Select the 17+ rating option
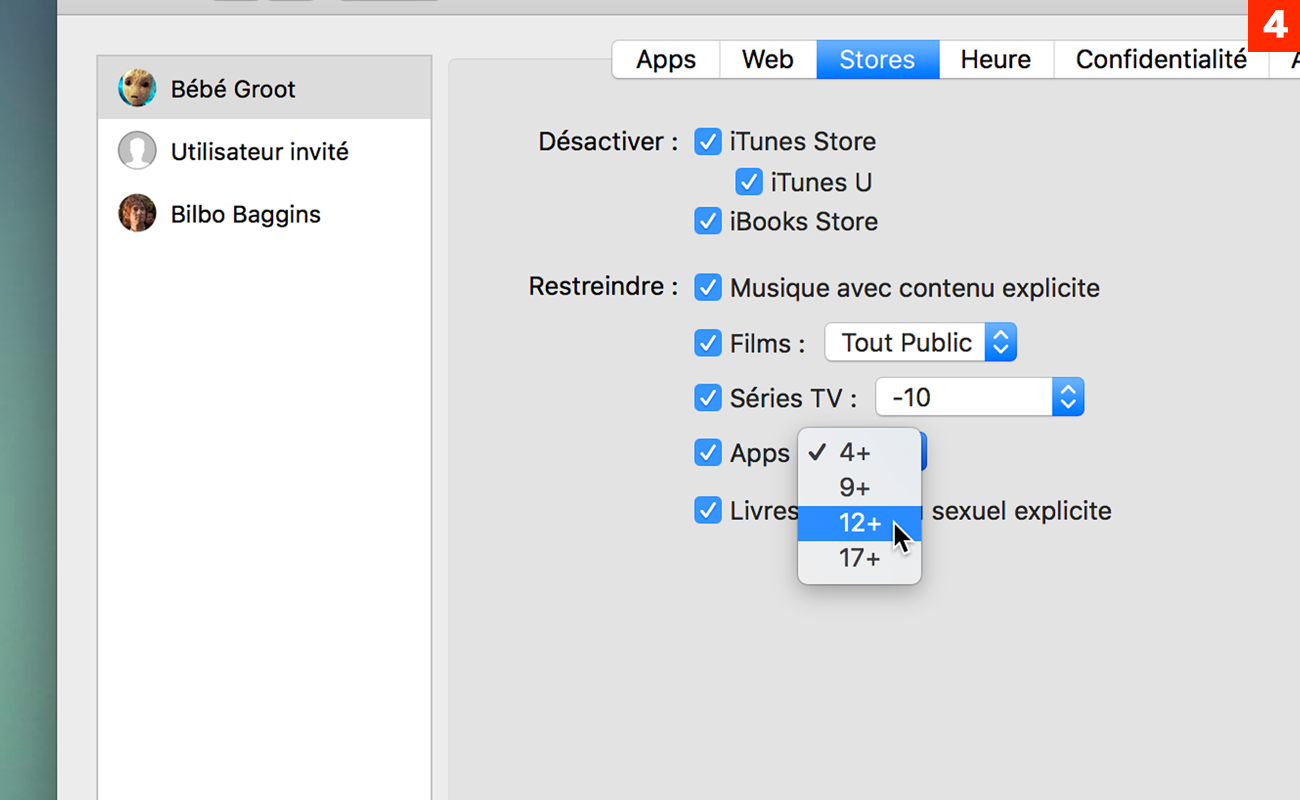1300x800 pixels. click(x=859, y=558)
